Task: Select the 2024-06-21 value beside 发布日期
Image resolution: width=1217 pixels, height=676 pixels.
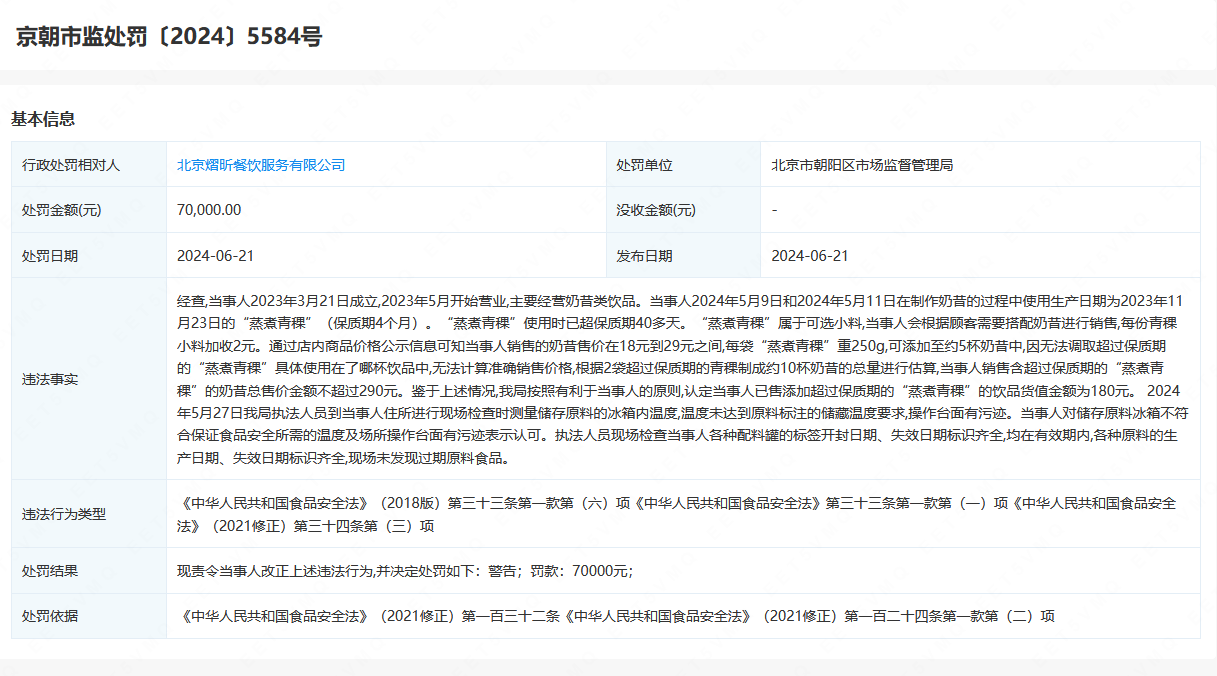Action: pyautogui.click(x=810, y=255)
